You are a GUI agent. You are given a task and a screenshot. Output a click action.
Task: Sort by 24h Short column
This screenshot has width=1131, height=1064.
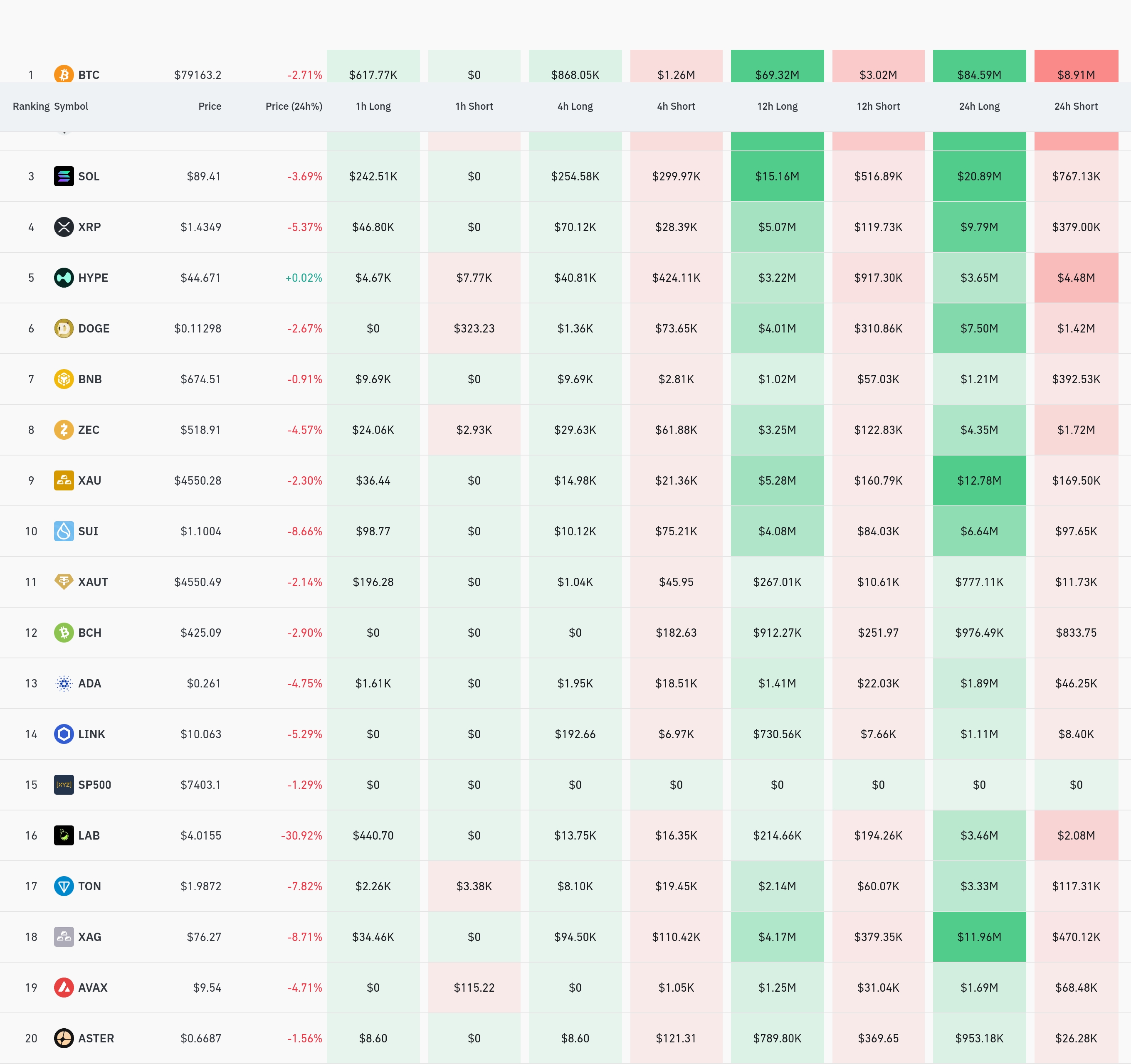point(1077,106)
